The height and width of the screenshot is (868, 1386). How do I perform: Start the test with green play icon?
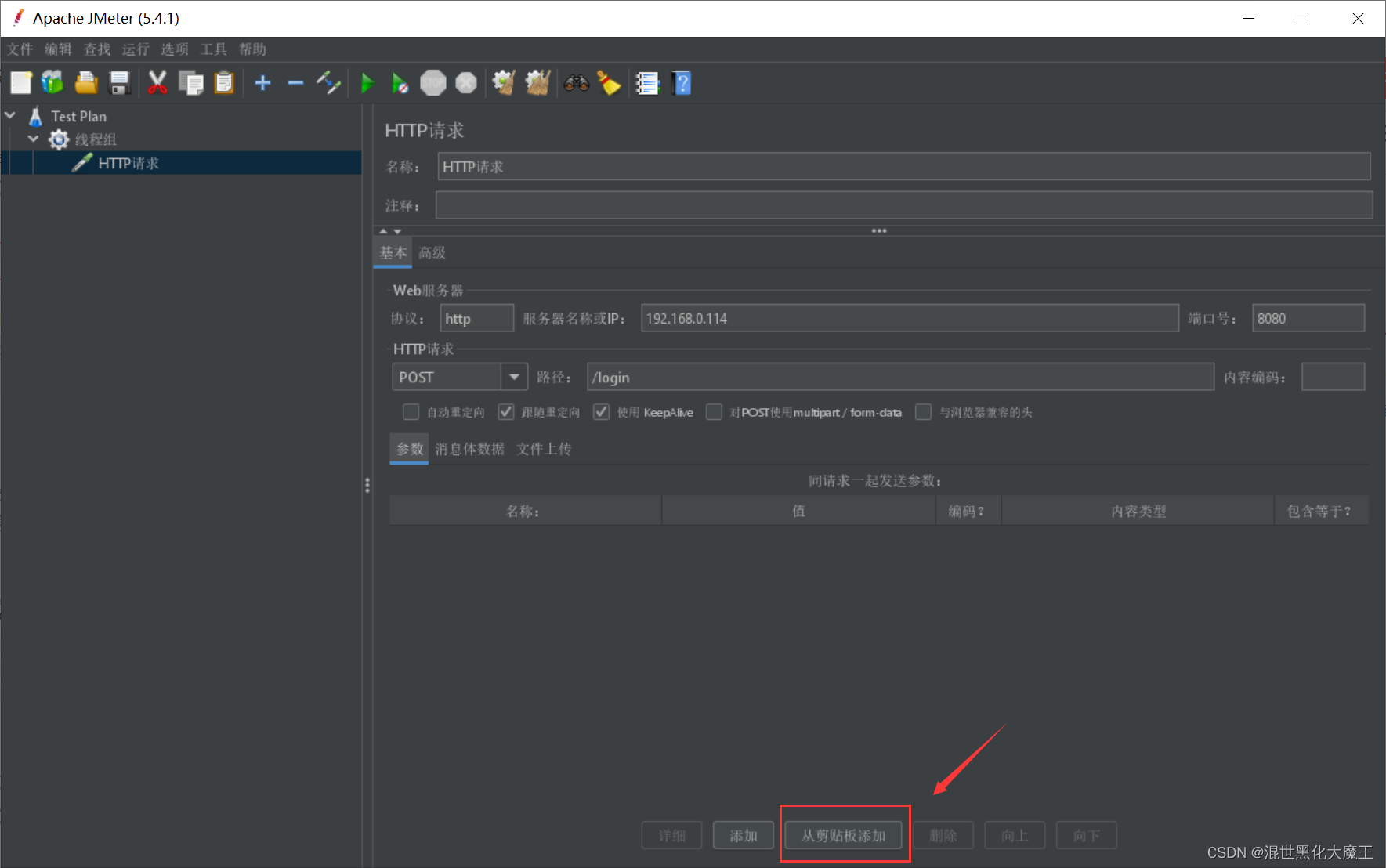pos(367,82)
